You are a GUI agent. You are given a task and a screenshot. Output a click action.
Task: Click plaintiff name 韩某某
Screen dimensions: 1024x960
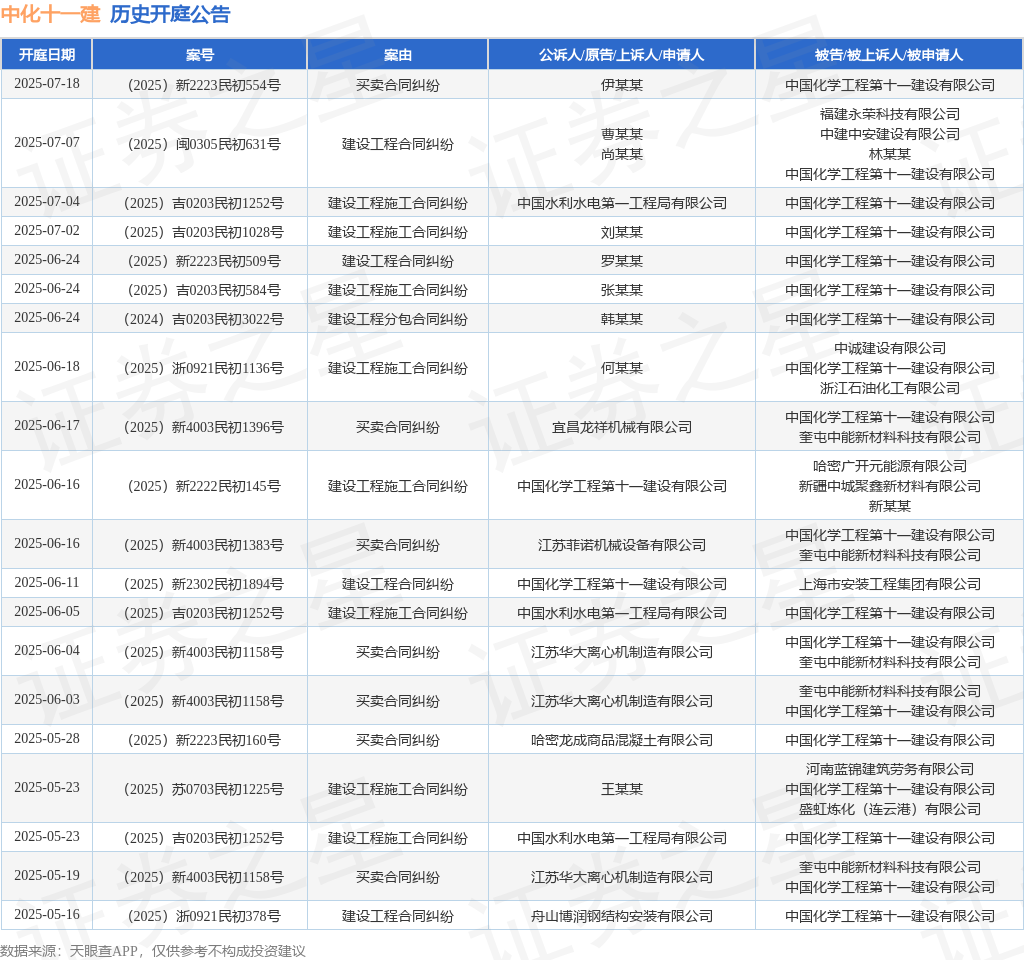[621, 319]
